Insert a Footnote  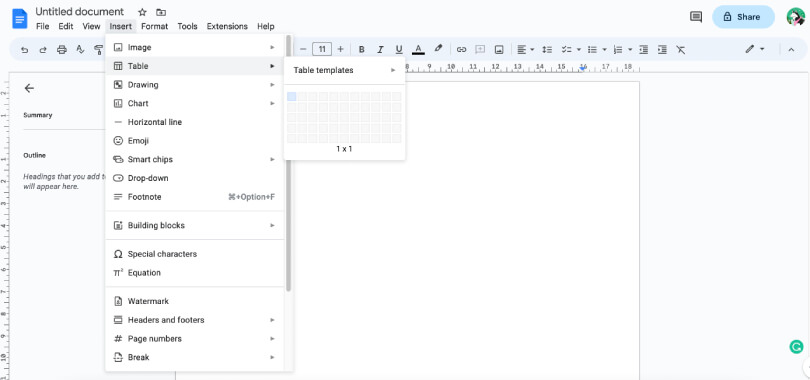[195, 197]
